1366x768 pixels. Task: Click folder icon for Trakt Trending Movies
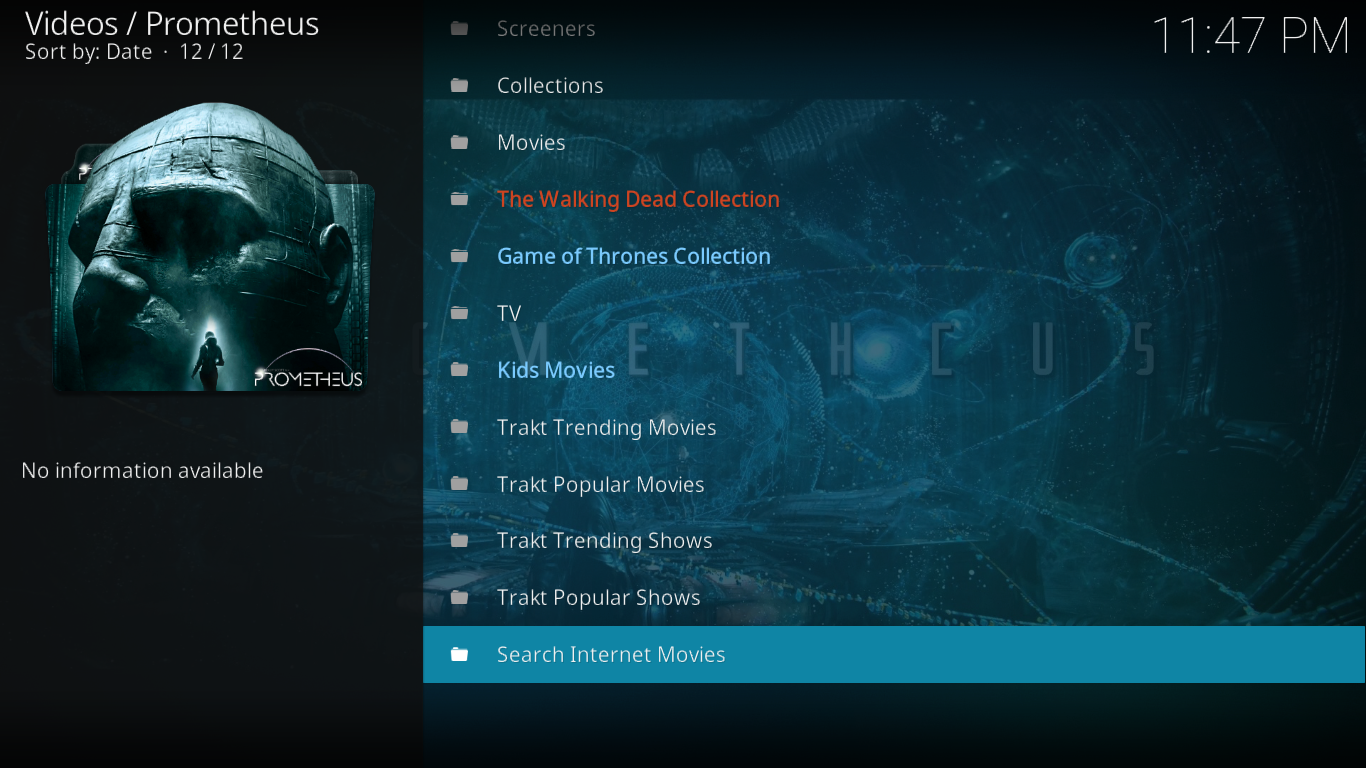click(x=459, y=427)
